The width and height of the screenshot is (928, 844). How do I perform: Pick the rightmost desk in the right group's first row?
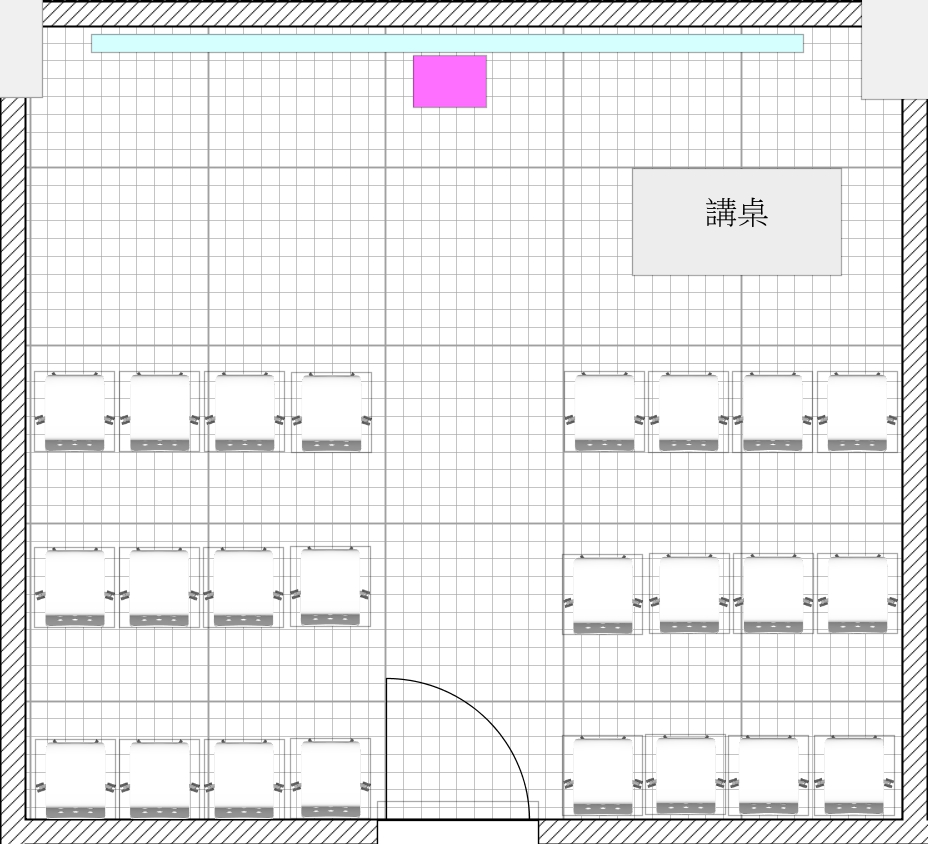point(857,412)
